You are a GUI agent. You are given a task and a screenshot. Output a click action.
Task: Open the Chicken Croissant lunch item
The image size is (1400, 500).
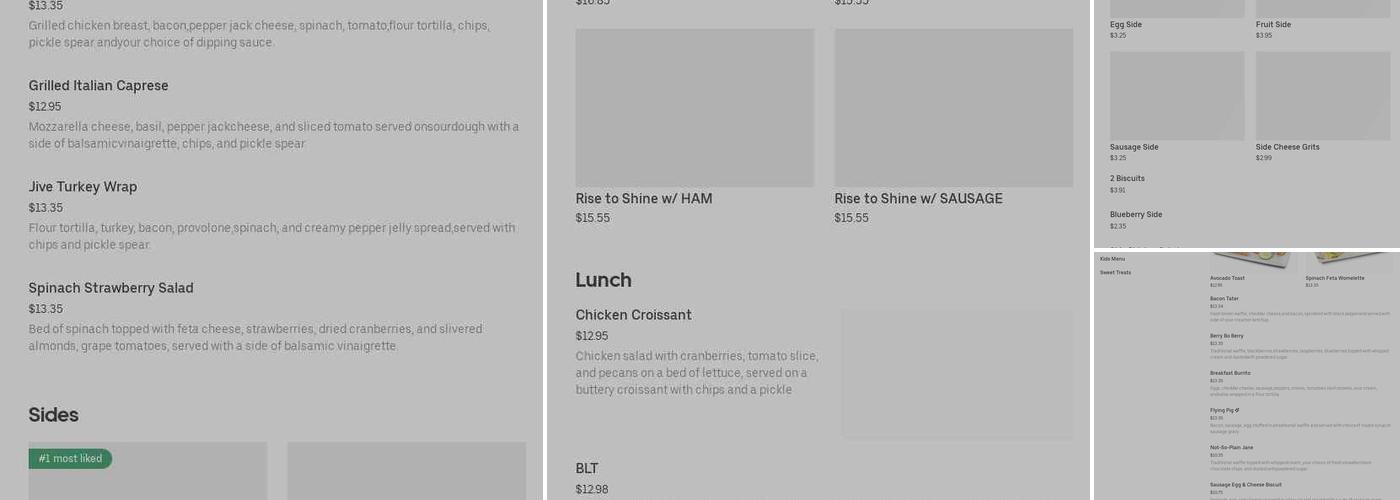pos(633,315)
